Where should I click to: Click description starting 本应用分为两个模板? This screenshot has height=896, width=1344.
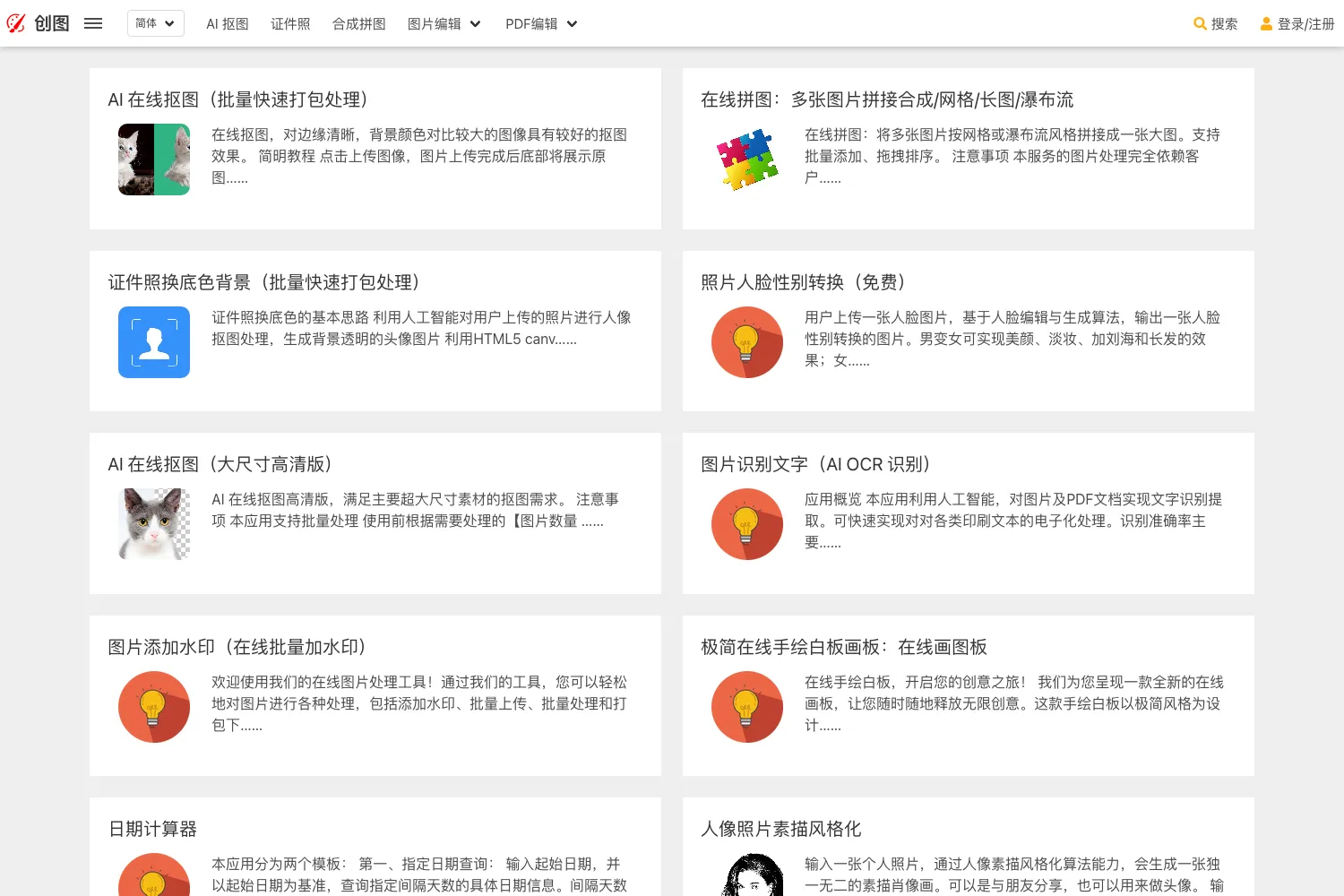(x=419, y=874)
